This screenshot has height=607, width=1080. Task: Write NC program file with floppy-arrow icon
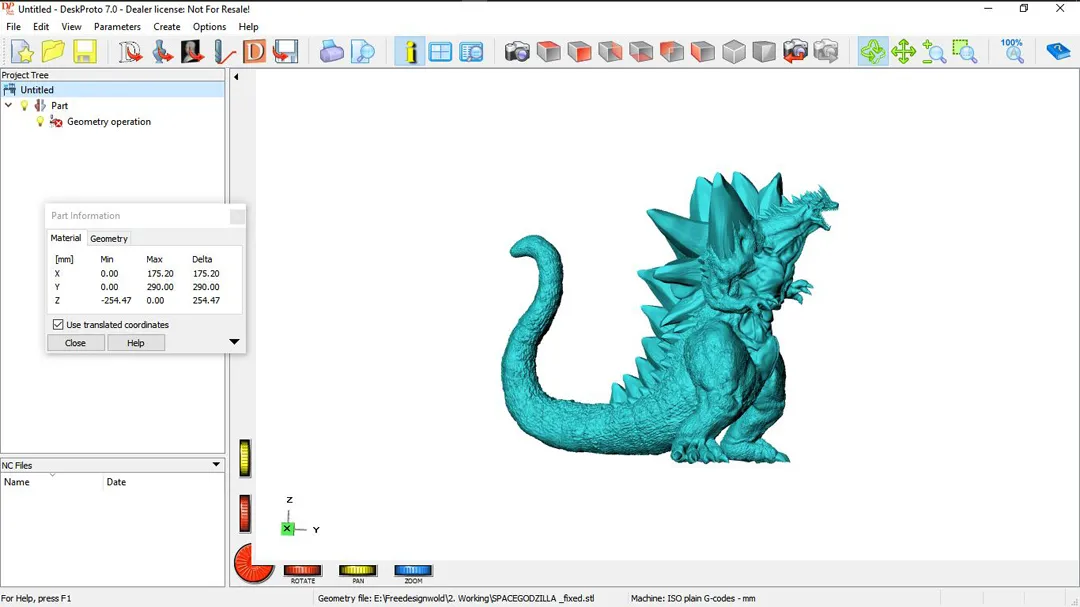285,52
